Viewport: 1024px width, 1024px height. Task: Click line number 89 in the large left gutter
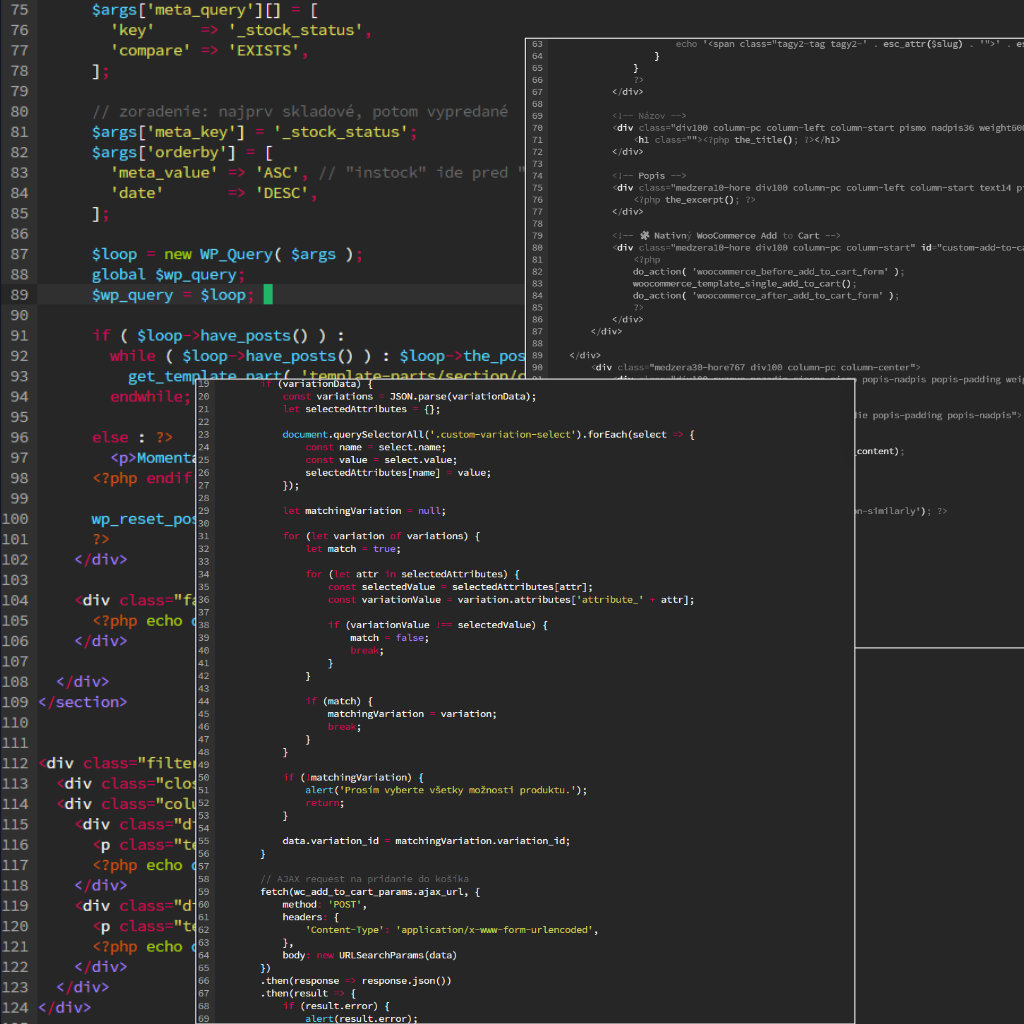[18, 295]
